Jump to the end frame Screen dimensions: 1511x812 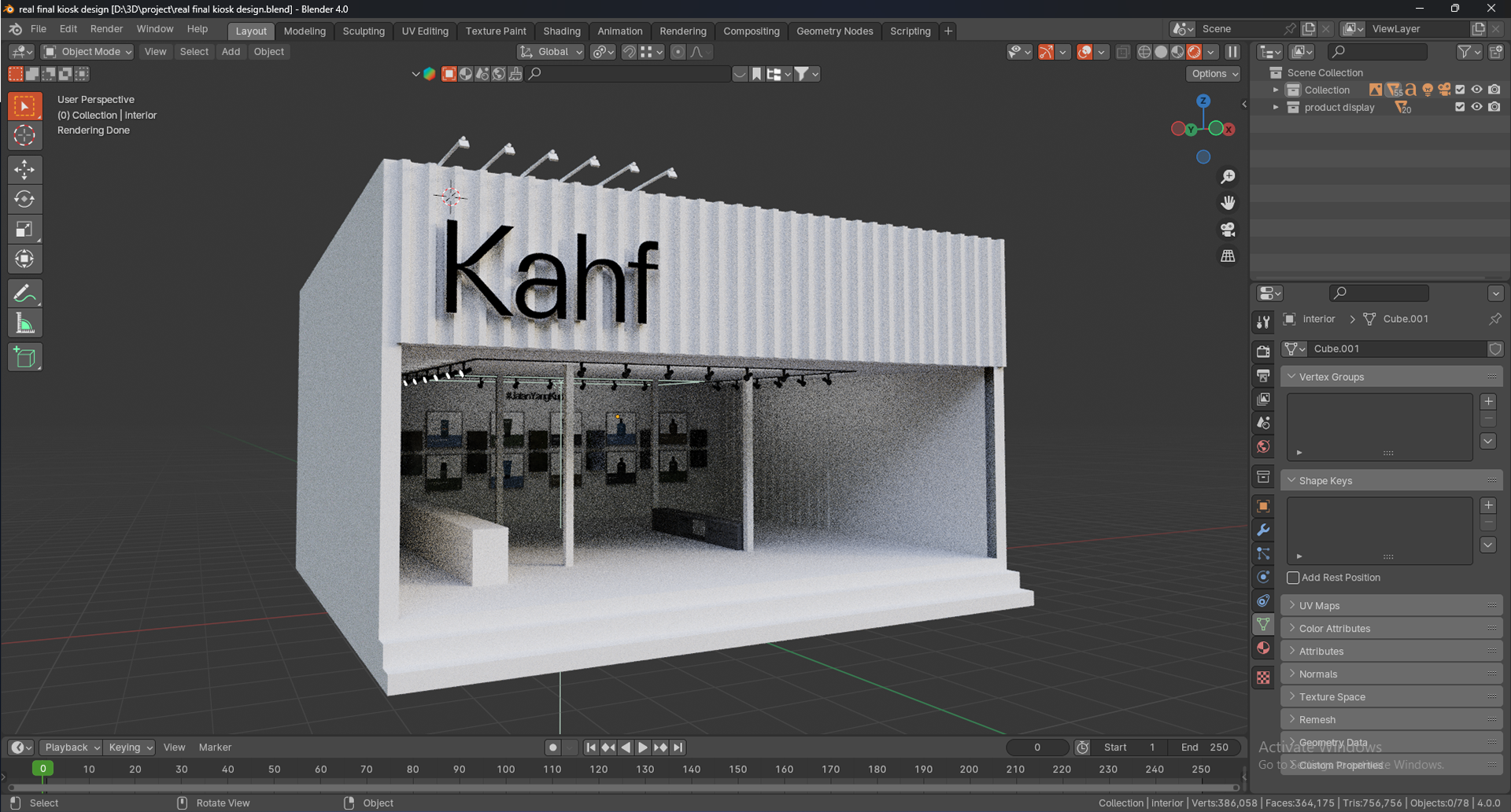click(x=678, y=747)
